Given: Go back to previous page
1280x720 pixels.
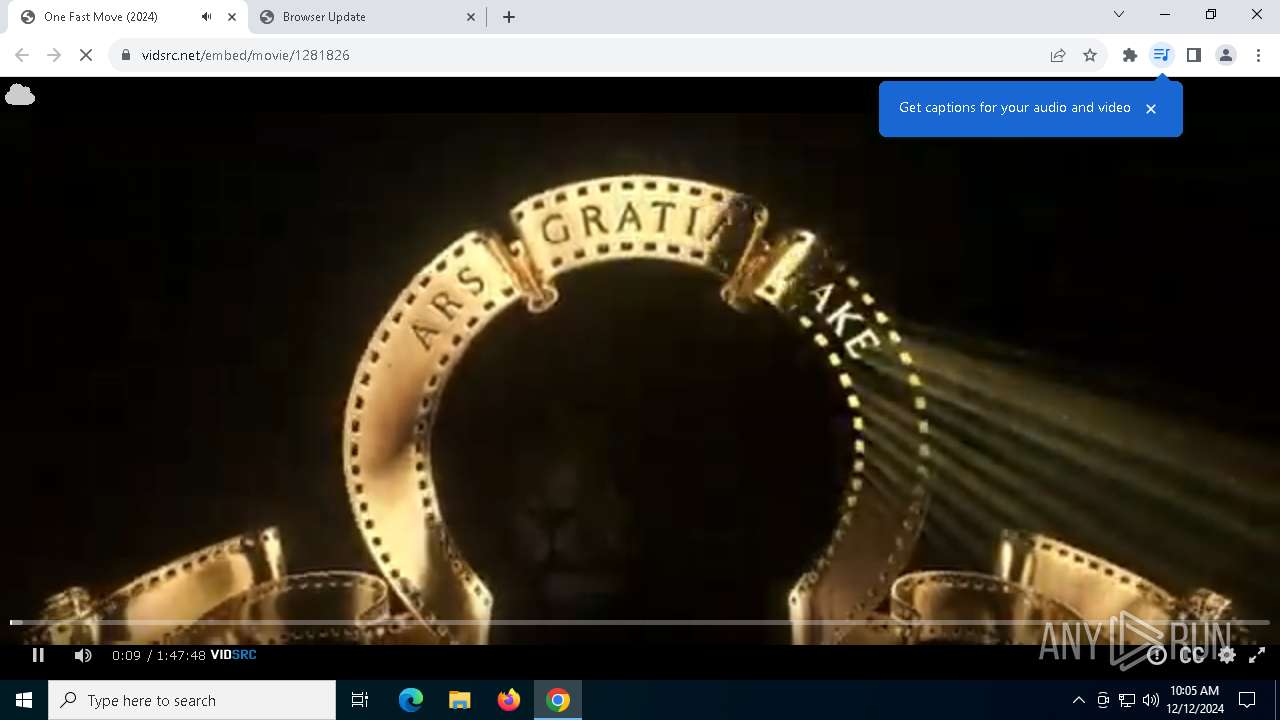Looking at the screenshot, I should tap(22, 55).
